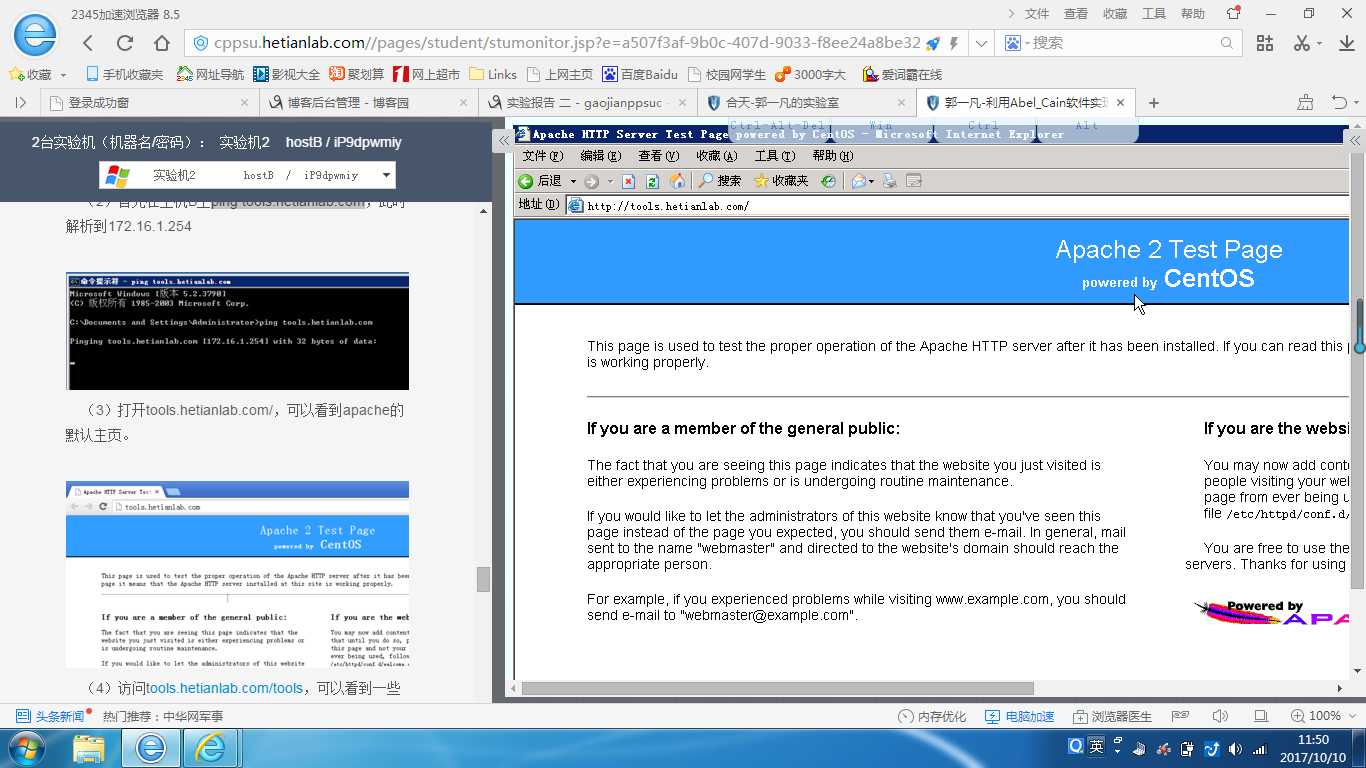
Task: Open the Windows Start button
Action: [25, 748]
